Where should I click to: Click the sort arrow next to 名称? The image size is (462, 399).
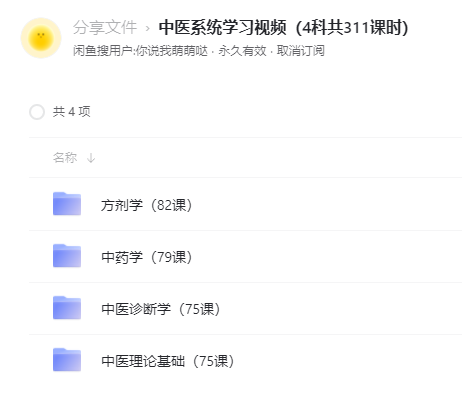(x=91, y=158)
